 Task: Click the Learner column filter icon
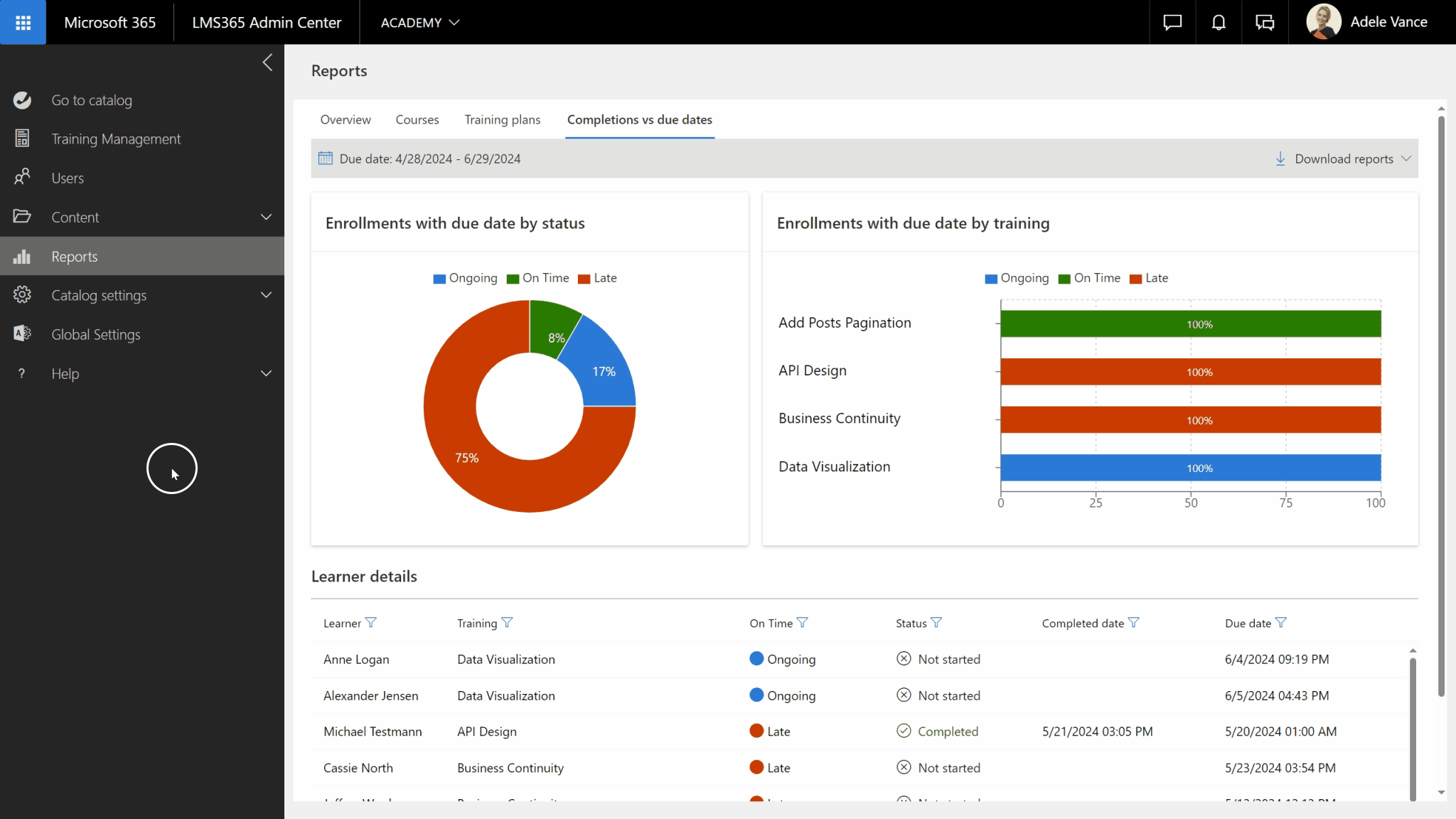point(370,623)
